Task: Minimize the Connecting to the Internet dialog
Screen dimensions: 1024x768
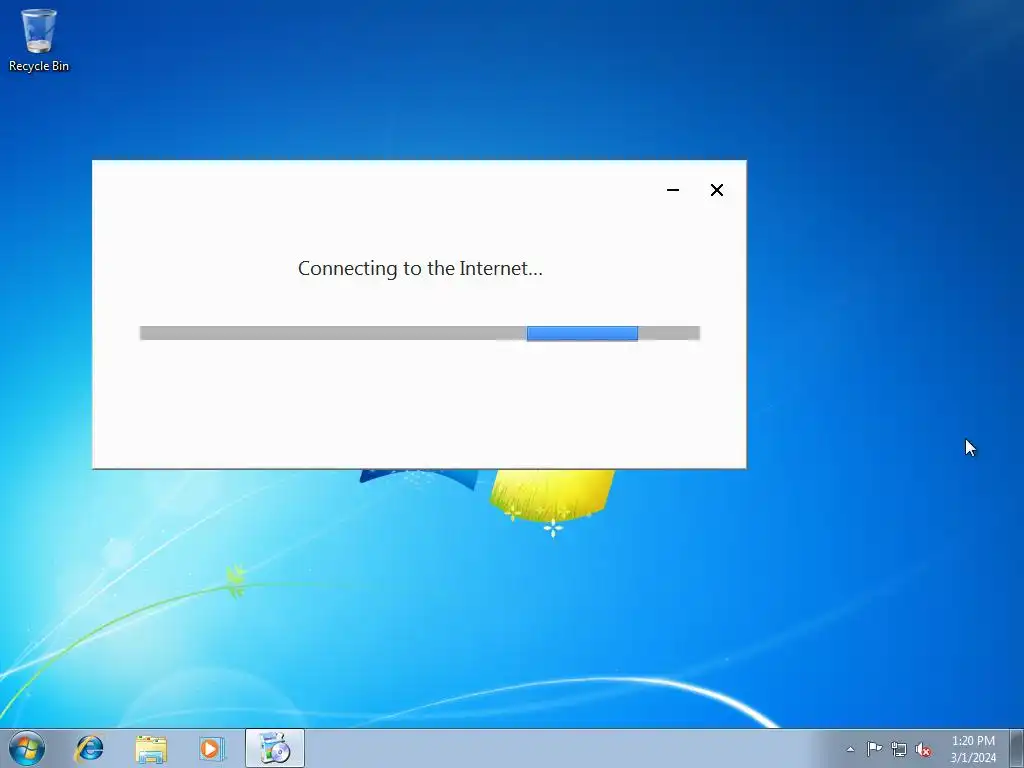Action: [673, 190]
